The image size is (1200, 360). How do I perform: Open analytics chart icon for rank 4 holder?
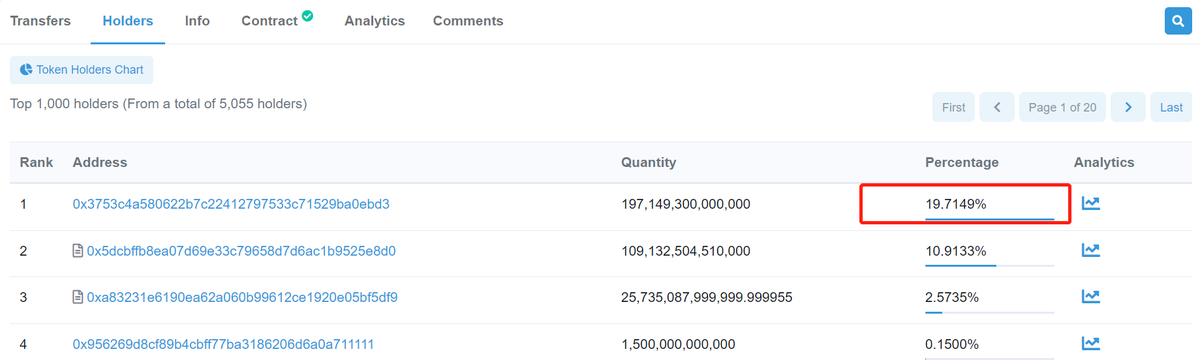click(x=1091, y=344)
